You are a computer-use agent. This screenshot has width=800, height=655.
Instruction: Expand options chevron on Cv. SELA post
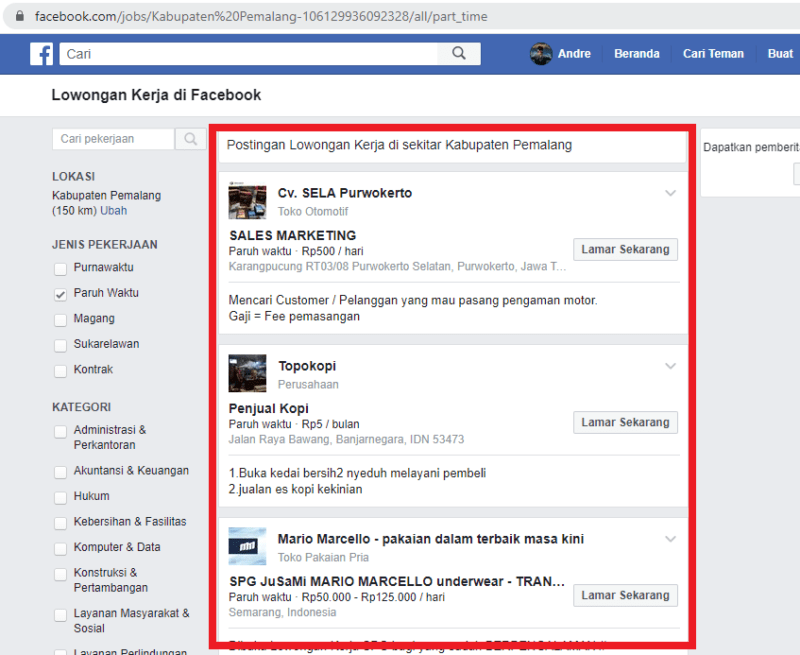[670, 193]
